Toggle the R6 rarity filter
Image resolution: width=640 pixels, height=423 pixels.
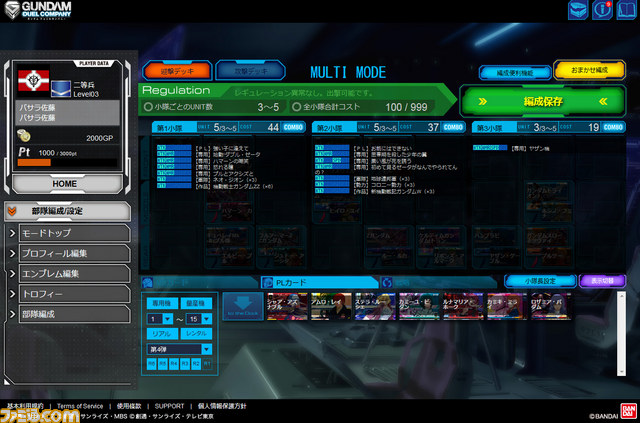pyautogui.click(x=151, y=363)
